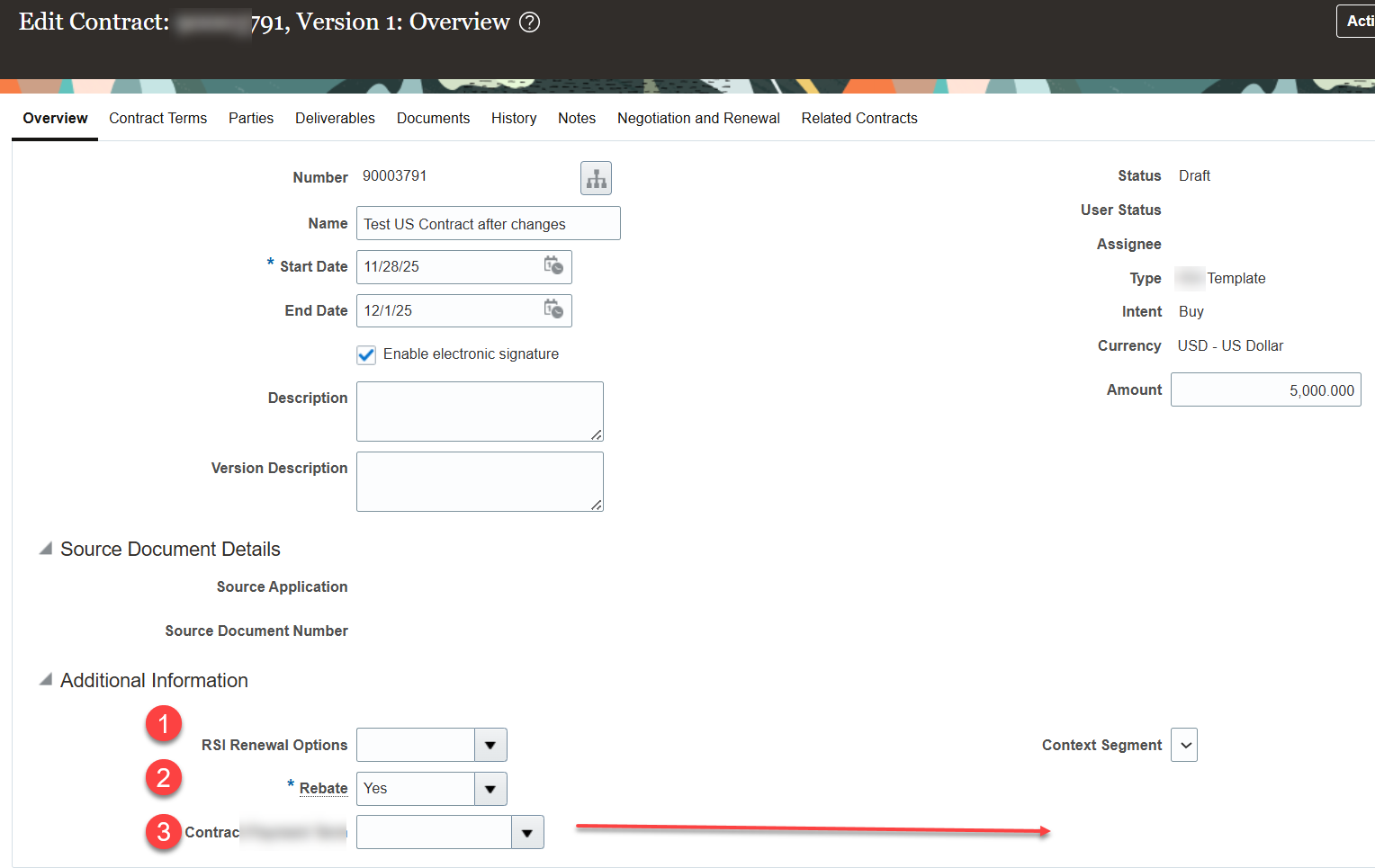The width and height of the screenshot is (1375, 868).
Task: Click the Rebate field label link
Action: click(x=323, y=789)
